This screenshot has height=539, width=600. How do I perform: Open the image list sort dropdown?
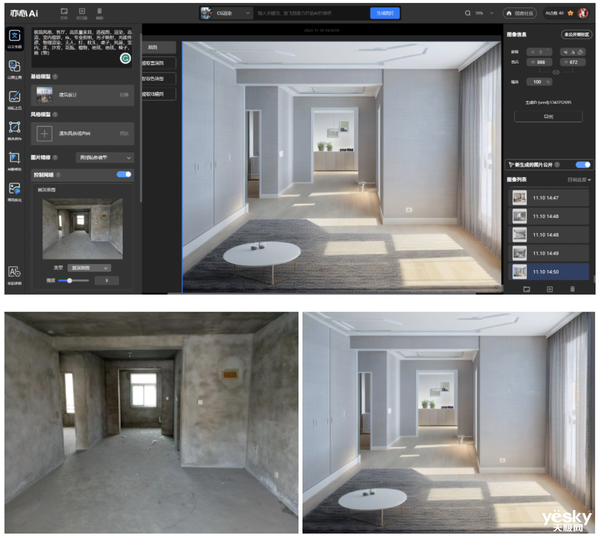click(x=579, y=180)
